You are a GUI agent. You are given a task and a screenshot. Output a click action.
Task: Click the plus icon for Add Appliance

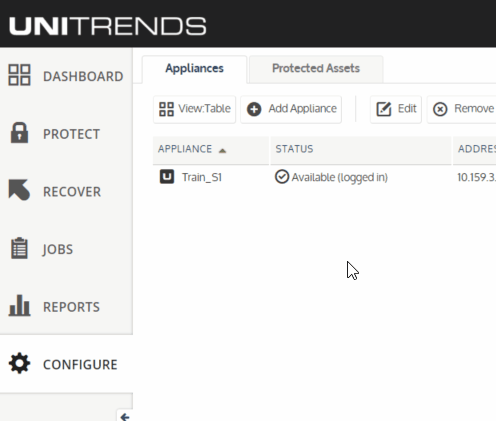point(254,109)
